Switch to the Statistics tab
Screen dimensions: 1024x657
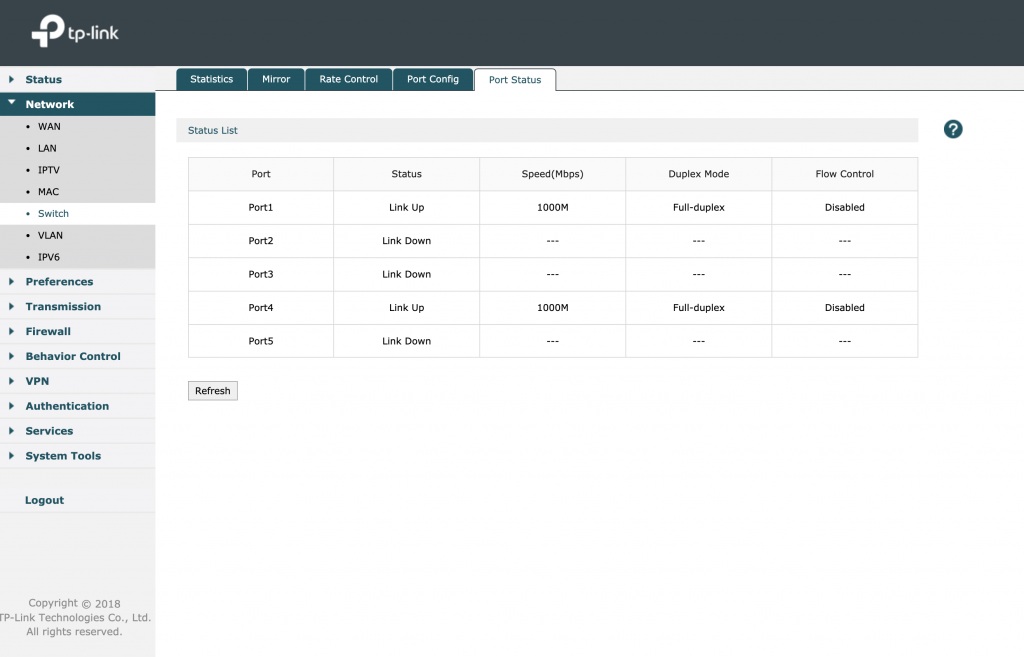pos(211,79)
